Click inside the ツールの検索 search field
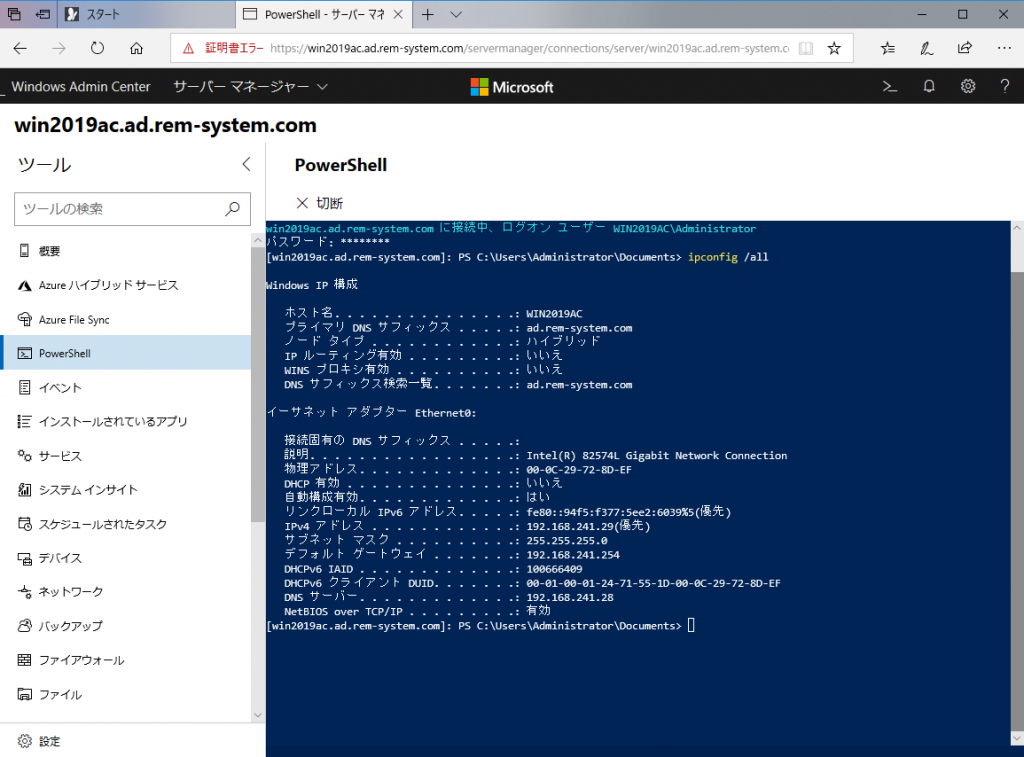Viewport: 1024px width, 757px height. coord(130,209)
